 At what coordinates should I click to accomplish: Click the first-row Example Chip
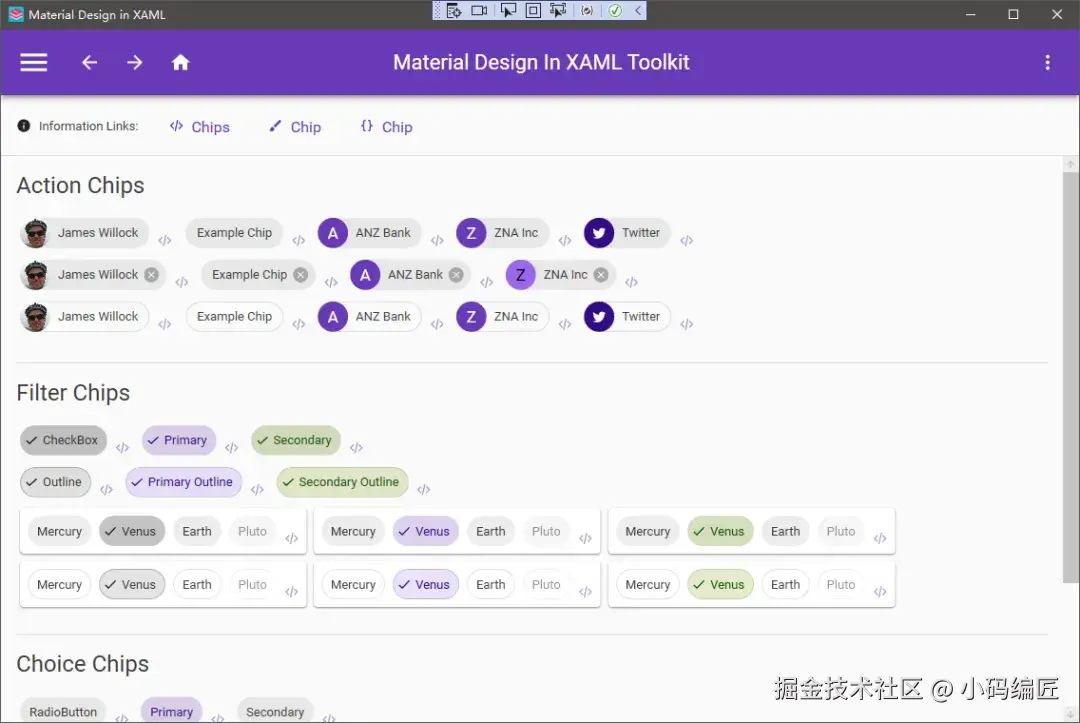coord(234,233)
